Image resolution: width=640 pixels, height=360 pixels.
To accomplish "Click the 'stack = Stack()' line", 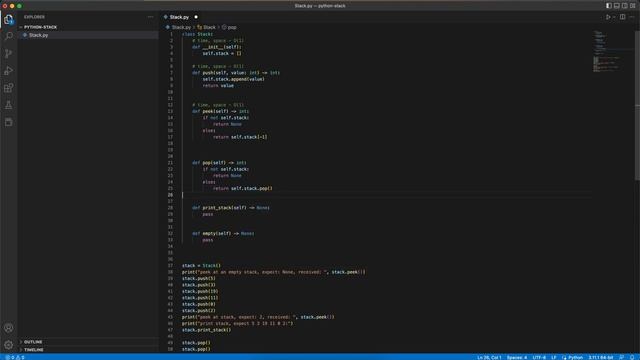I will click(x=201, y=266).
